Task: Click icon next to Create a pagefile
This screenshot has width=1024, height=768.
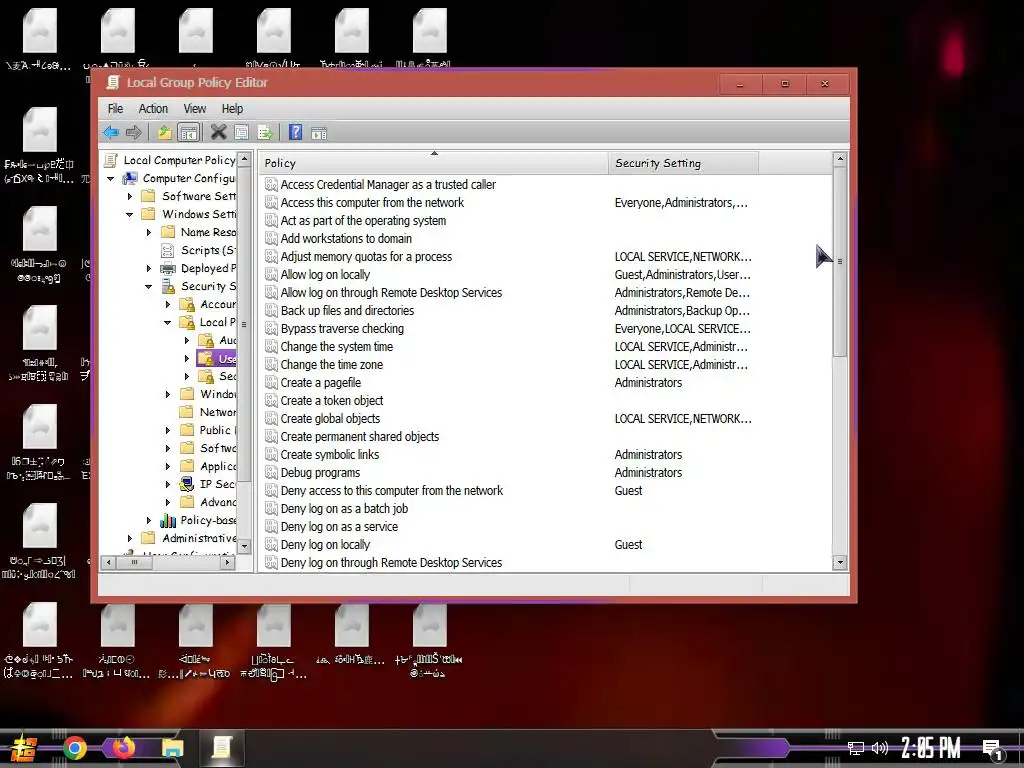Action: [x=271, y=383]
